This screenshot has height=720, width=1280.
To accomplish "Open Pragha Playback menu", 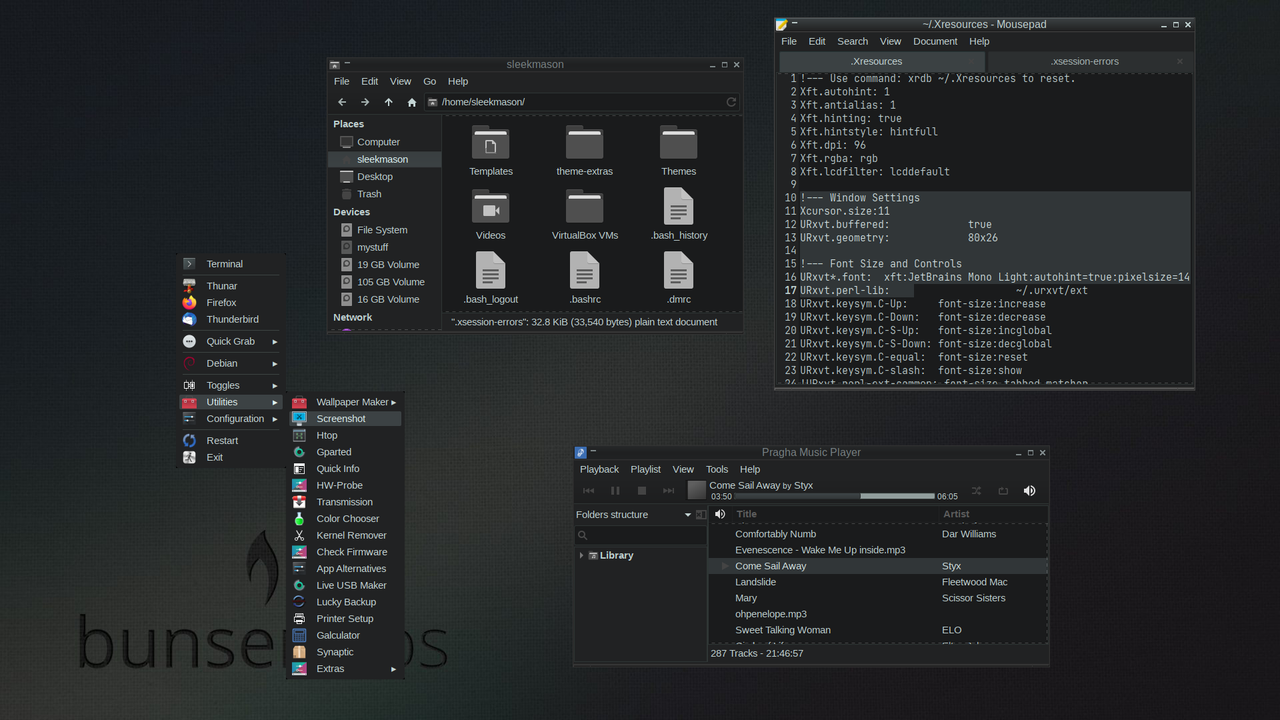I will coord(599,469).
